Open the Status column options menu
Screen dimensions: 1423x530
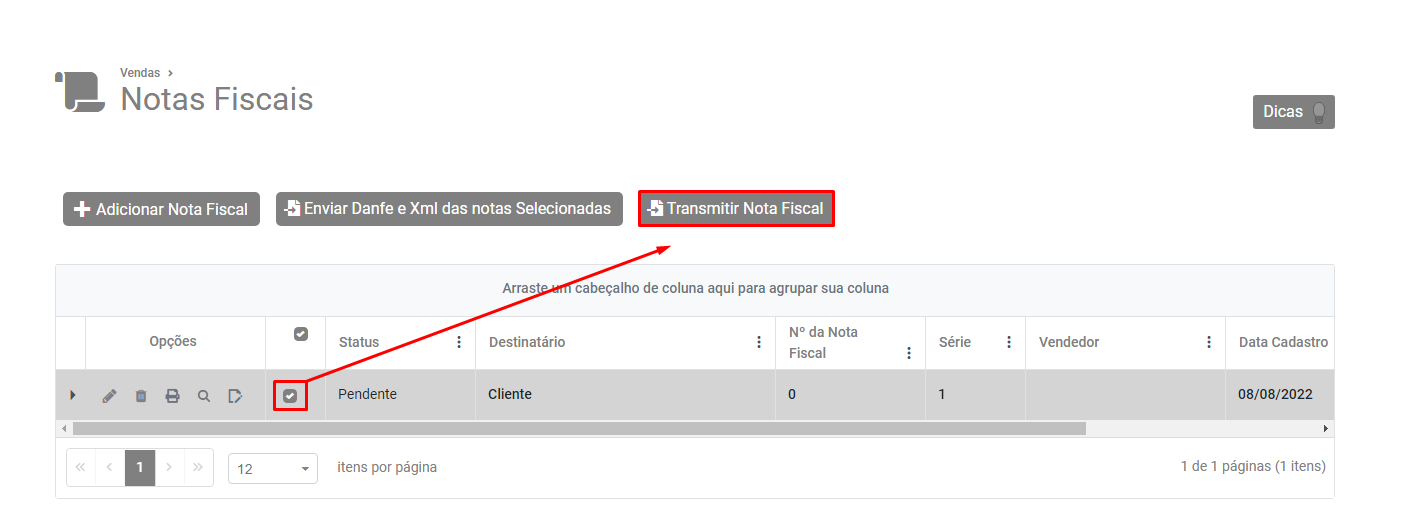coord(459,342)
